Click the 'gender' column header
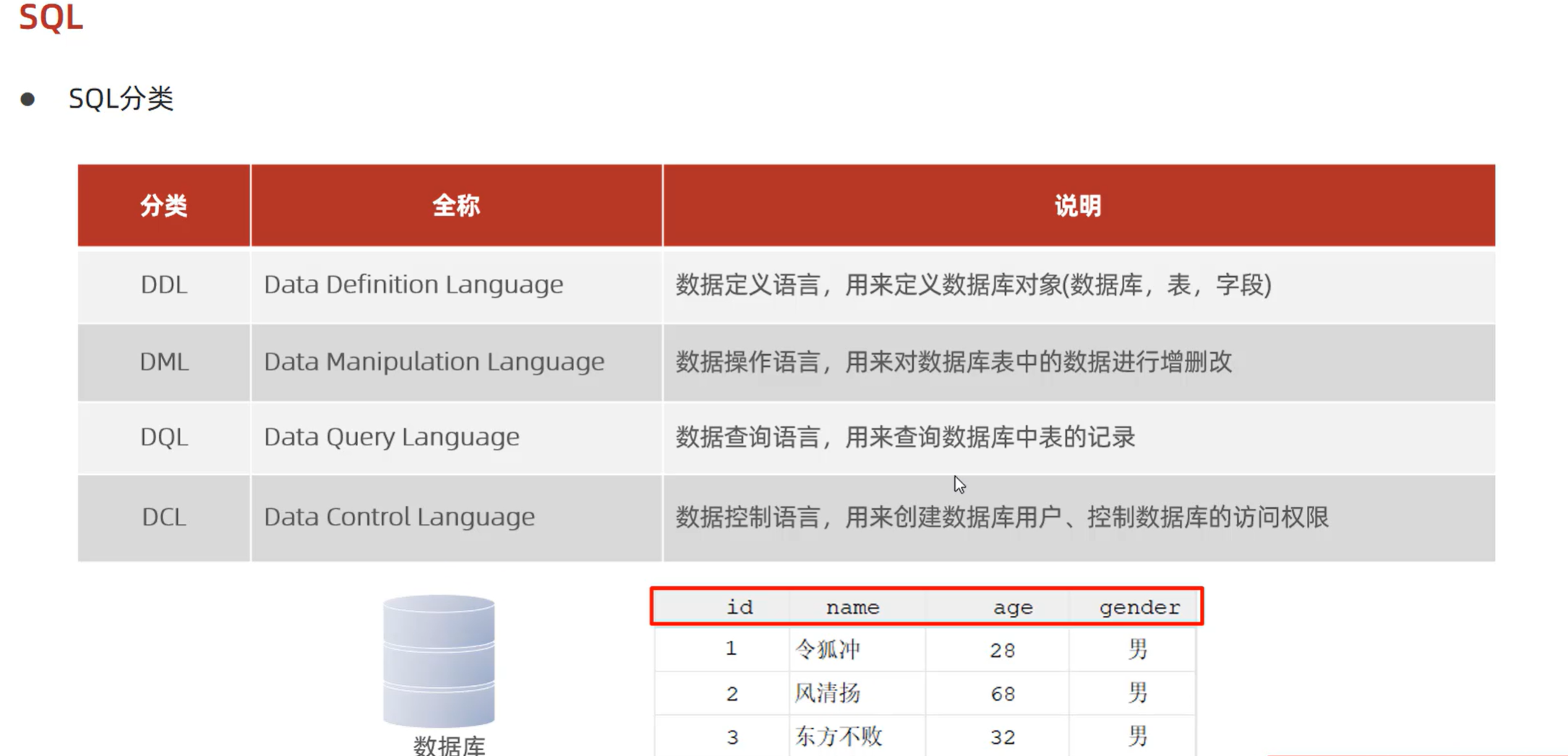1568x756 pixels. [1139, 608]
